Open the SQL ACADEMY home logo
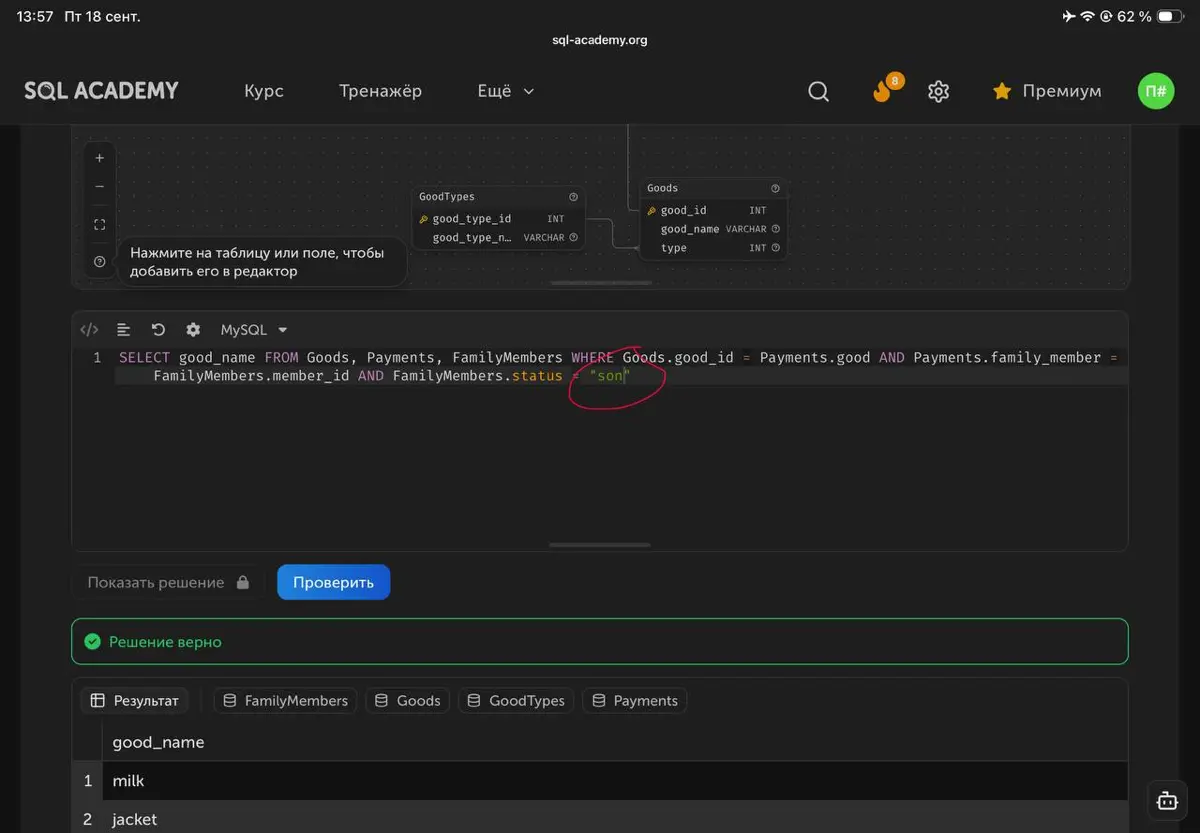1200x833 pixels. tap(101, 91)
